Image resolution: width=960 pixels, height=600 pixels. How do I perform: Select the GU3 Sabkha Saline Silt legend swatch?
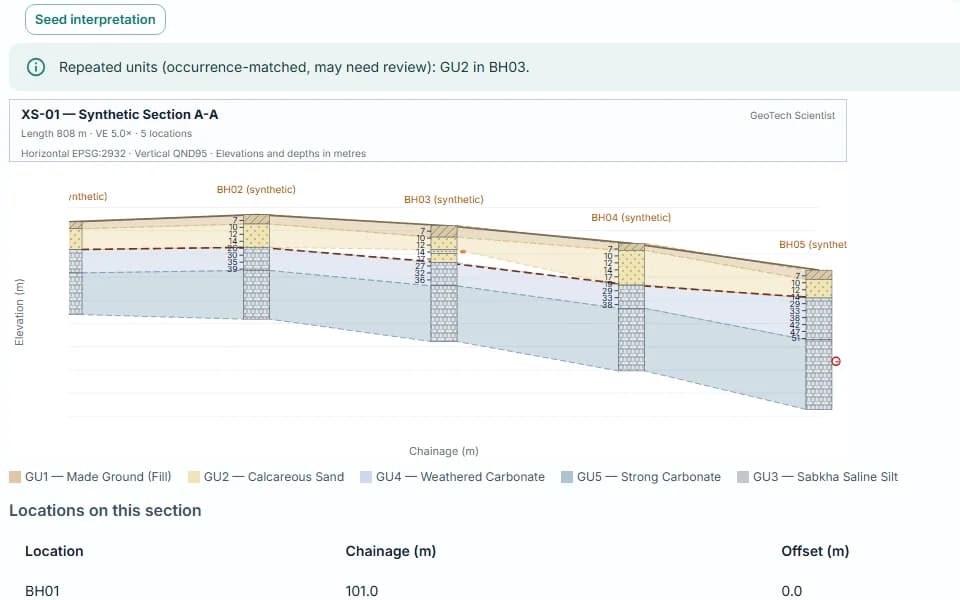pyautogui.click(x=743, y=477)
